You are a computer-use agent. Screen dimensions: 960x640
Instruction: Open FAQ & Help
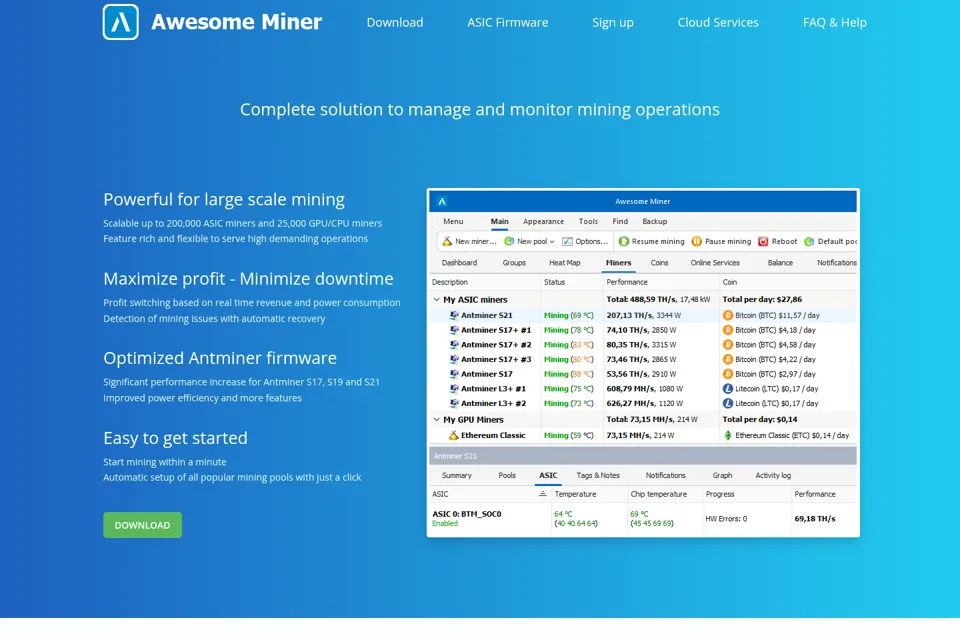pyautogui.click(x=834, y=23)
